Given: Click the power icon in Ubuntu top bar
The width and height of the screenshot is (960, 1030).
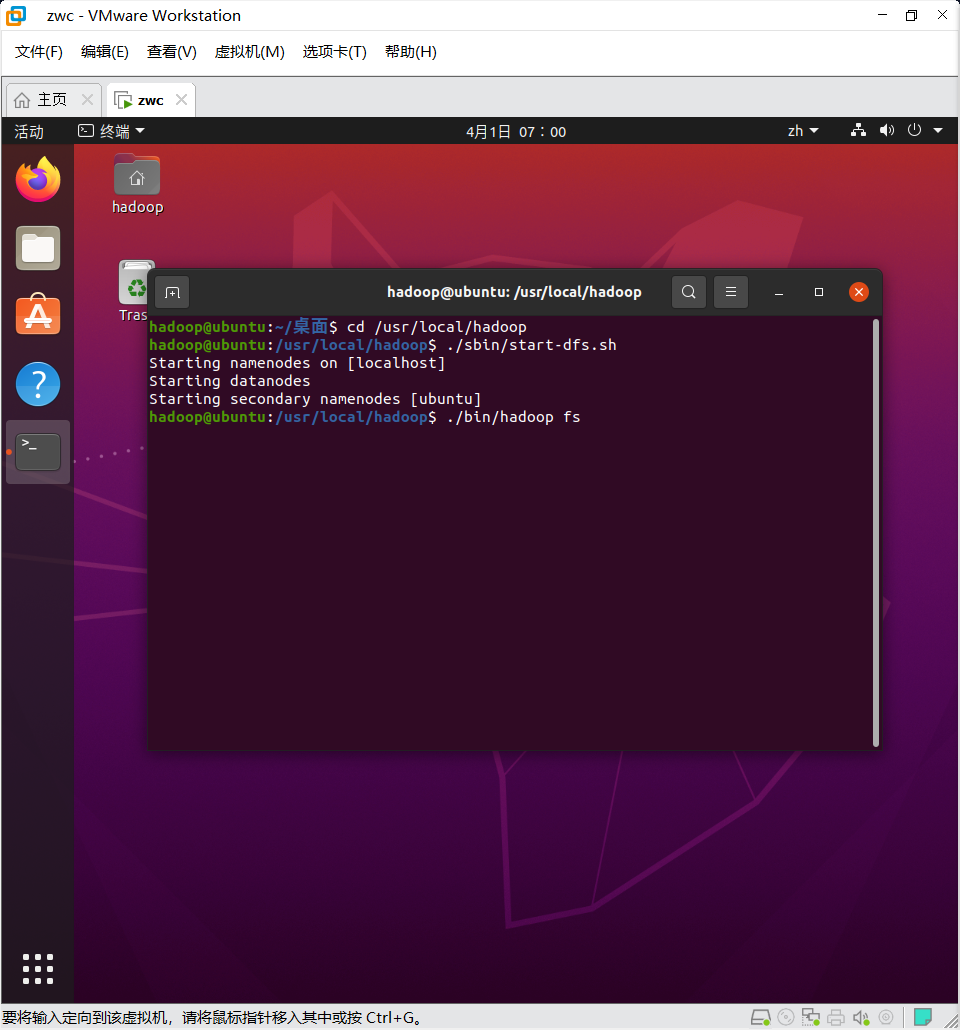Looking at the screenshot, I should tap(914, 130).
